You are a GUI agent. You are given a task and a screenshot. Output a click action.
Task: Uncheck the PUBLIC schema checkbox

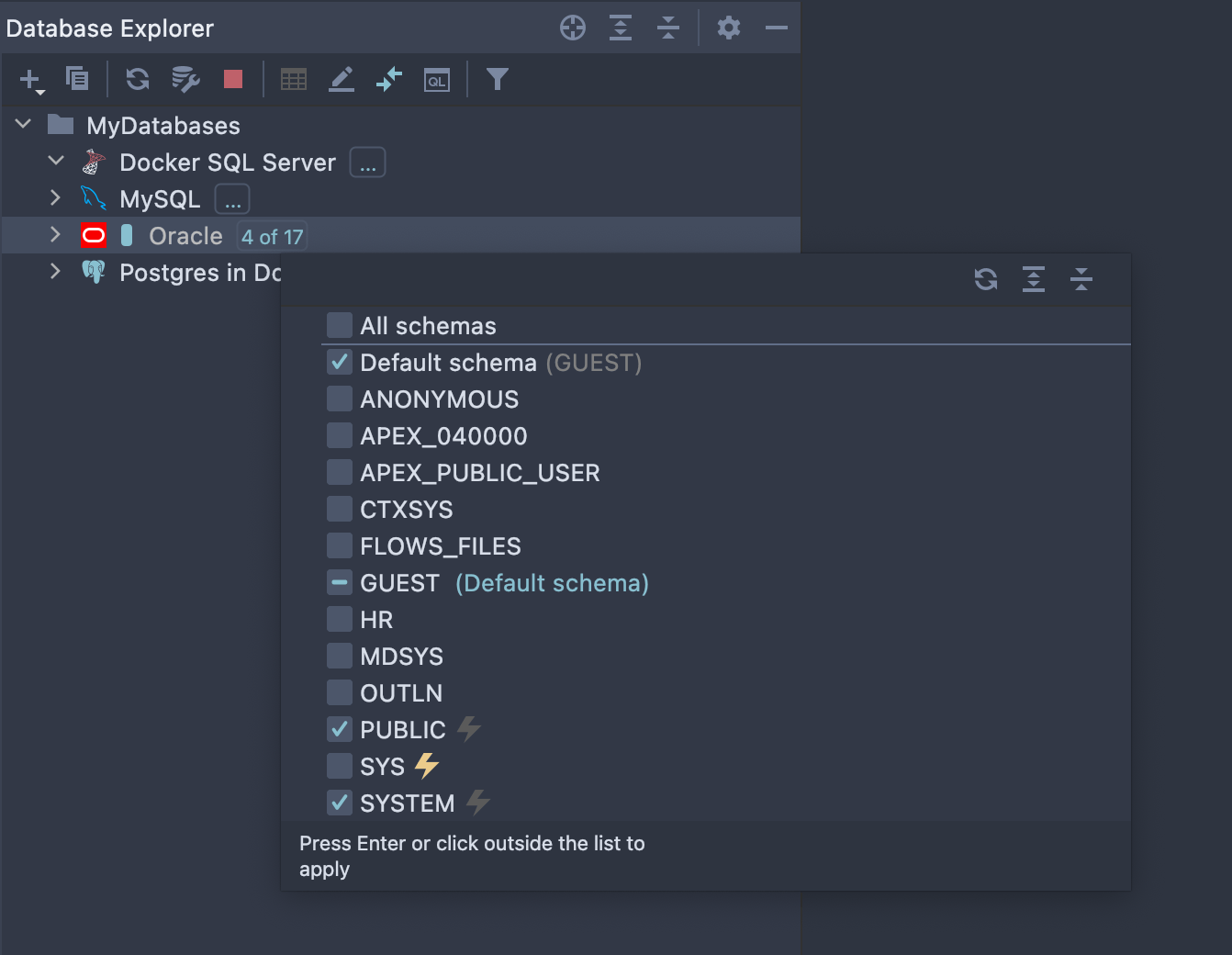(x=340, y=730)
